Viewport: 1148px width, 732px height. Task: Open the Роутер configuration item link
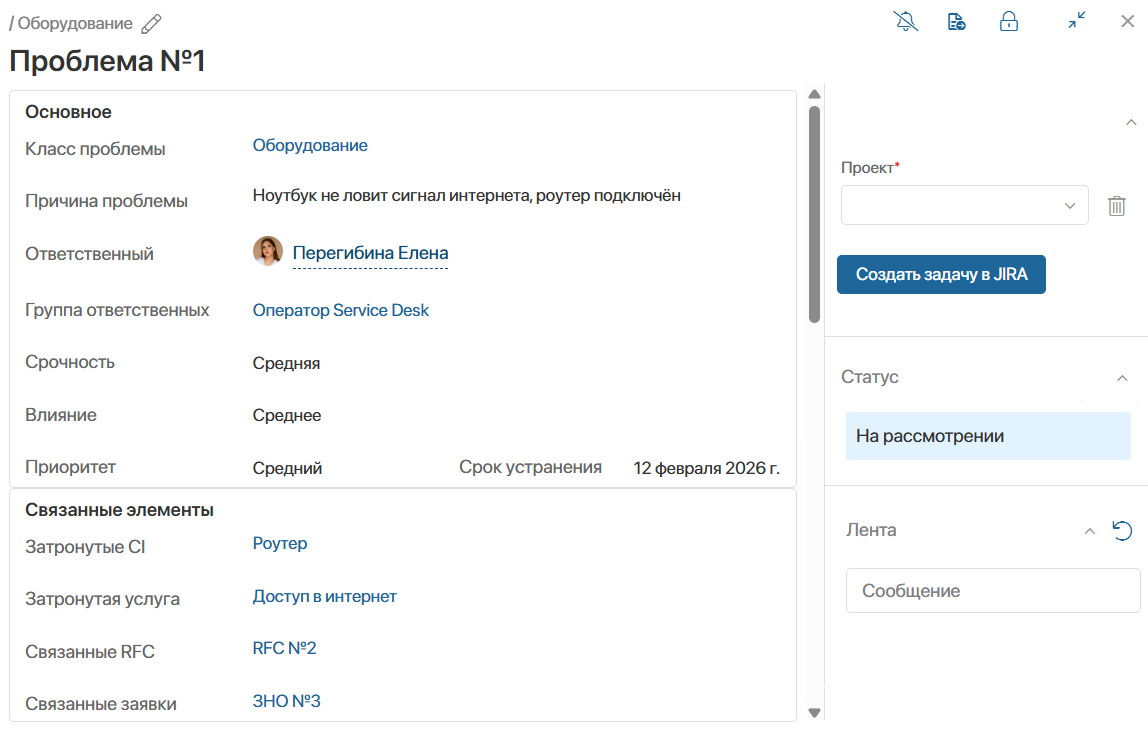pos(280,543)
